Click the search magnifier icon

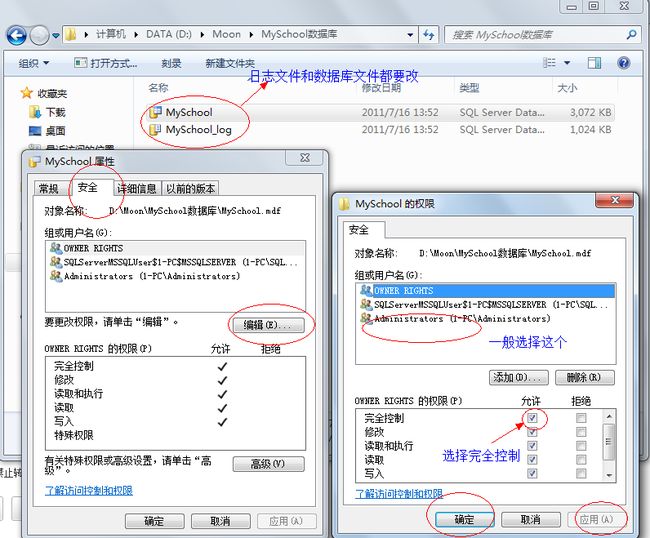[631, 34]
